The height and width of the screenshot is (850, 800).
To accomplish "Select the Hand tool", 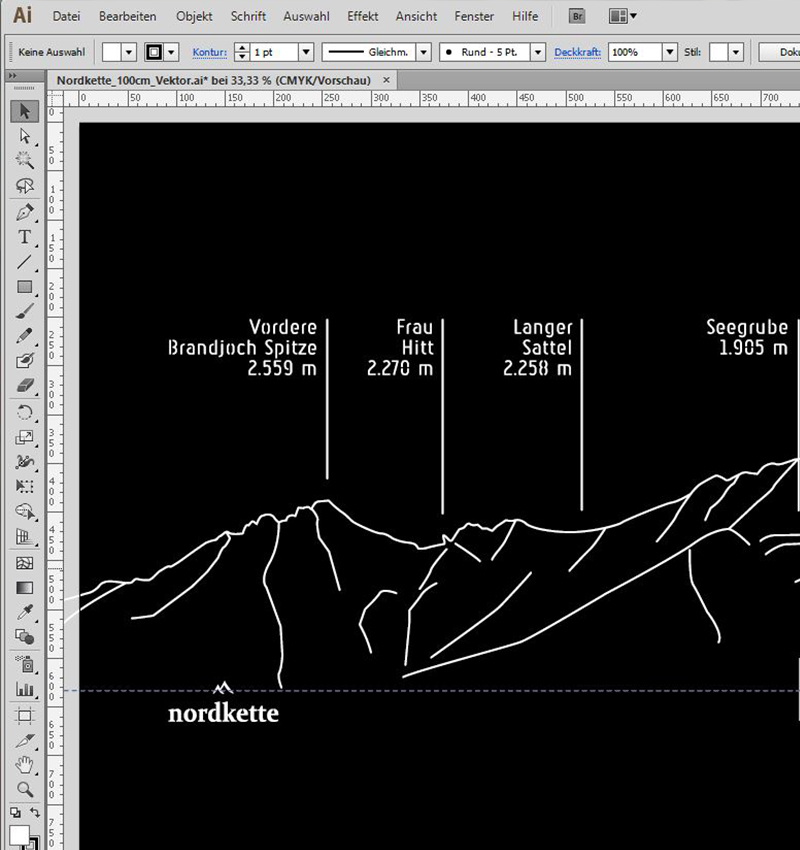I will (24, 765).
